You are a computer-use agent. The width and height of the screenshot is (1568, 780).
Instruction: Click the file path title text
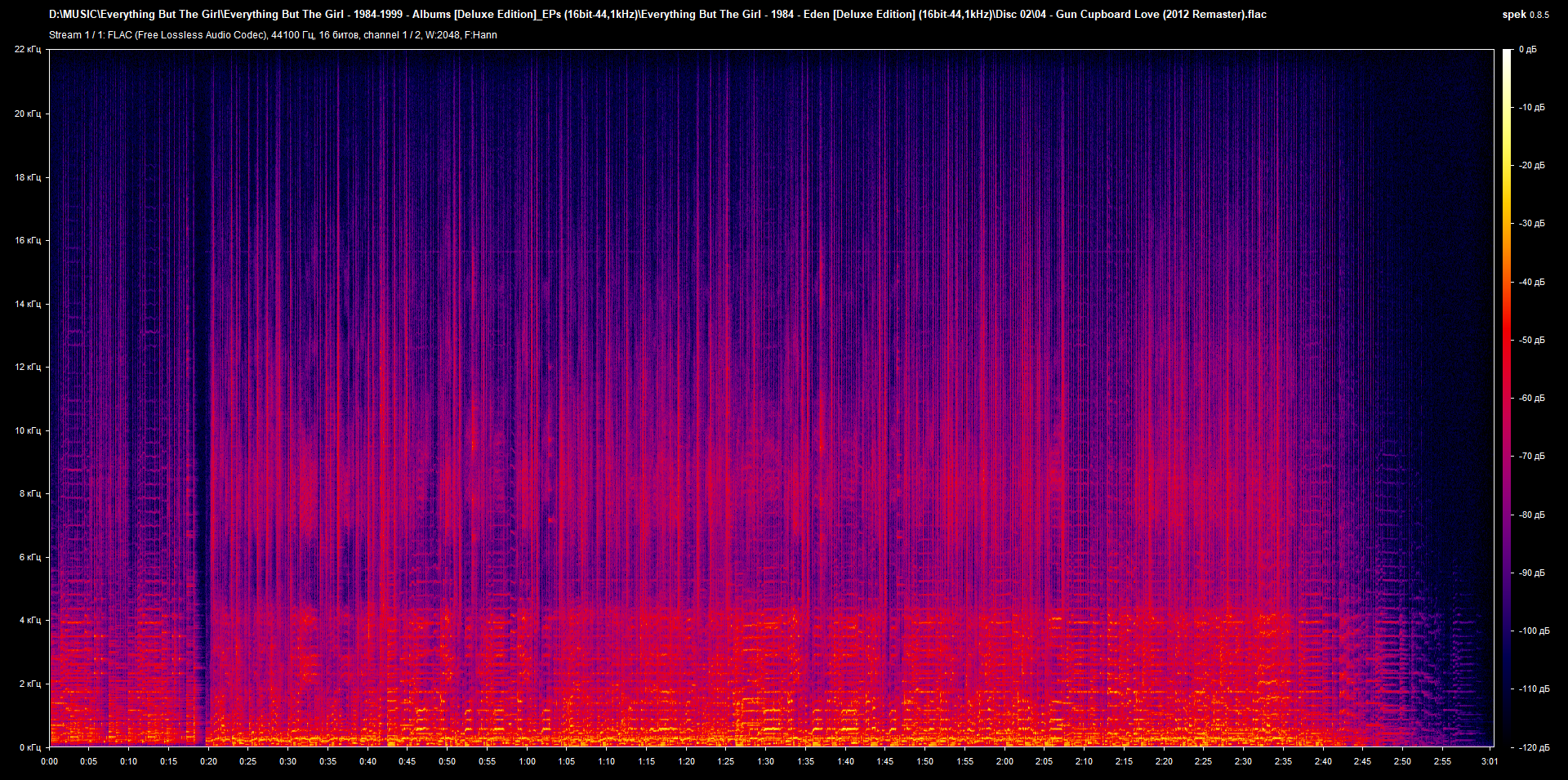(657, 15)
